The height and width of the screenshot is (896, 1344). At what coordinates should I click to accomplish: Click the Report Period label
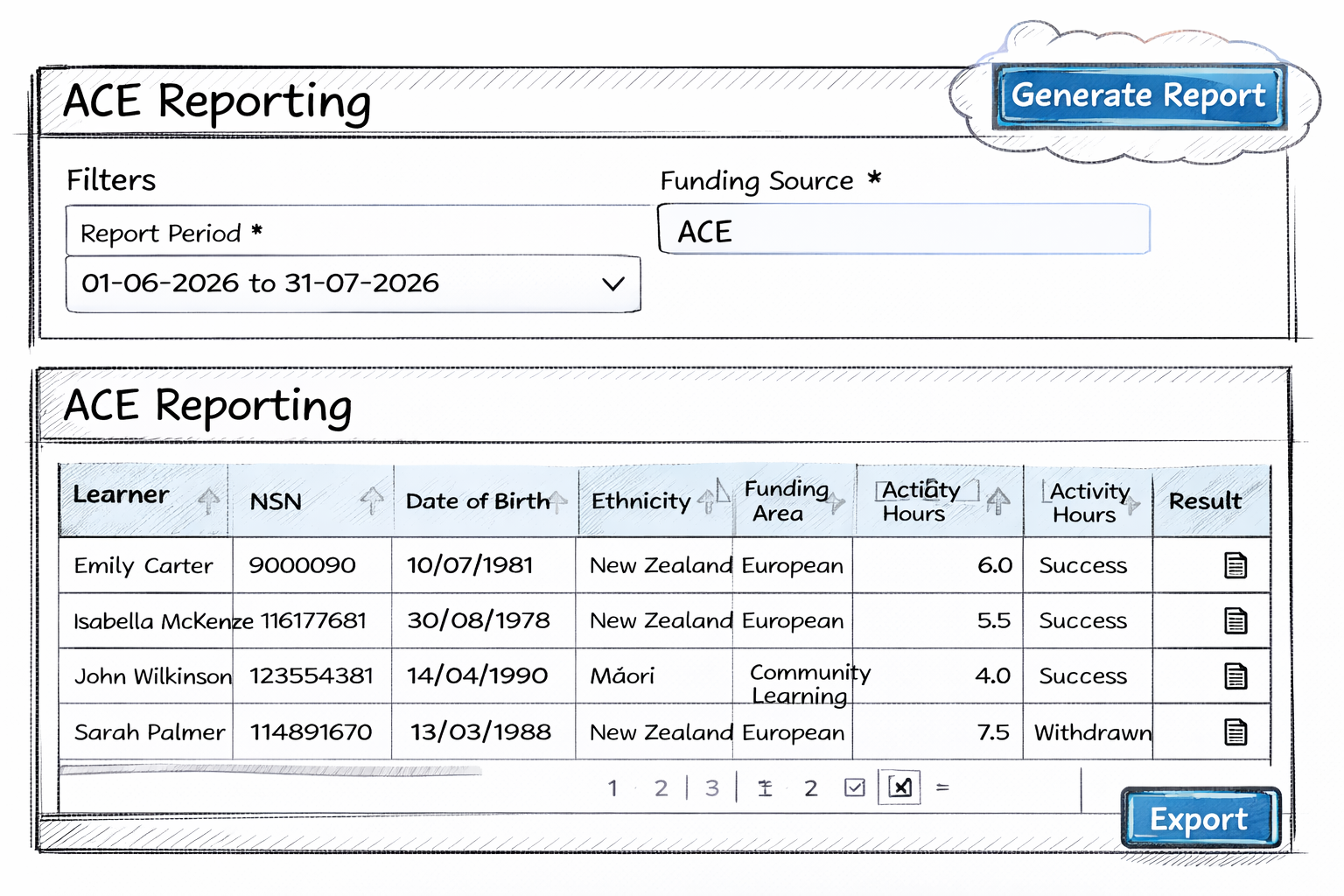coord(171,234)
